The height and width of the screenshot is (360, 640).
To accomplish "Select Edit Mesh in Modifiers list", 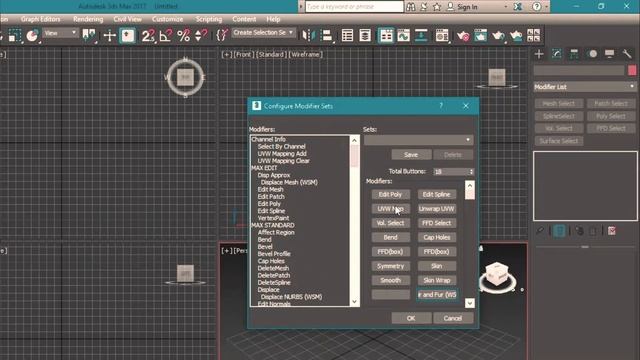I will (x=270, y=189).
